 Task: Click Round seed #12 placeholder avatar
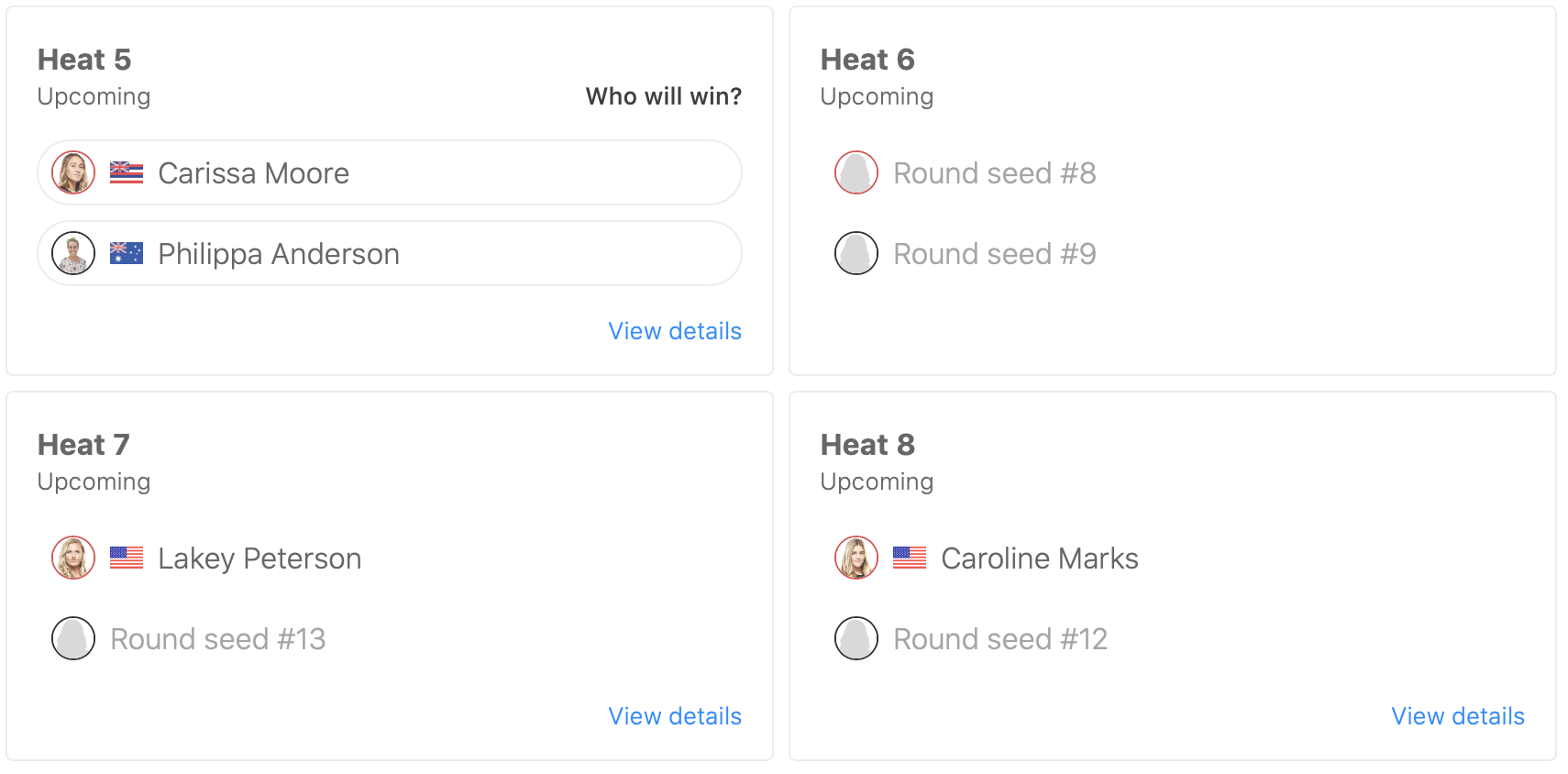[x=856, y=638]
